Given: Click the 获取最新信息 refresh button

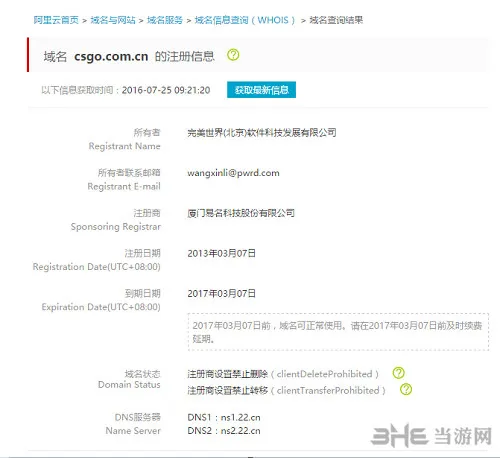Looking at the screenshot, I should pyautogui.click(x=261, y=90).
